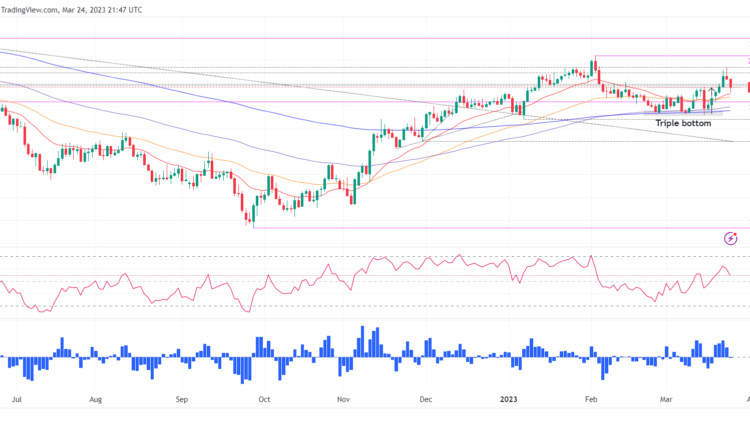This screenshot has width=750, height=430.
Task: Click the Mar time axis label
Action: point(667,398)
